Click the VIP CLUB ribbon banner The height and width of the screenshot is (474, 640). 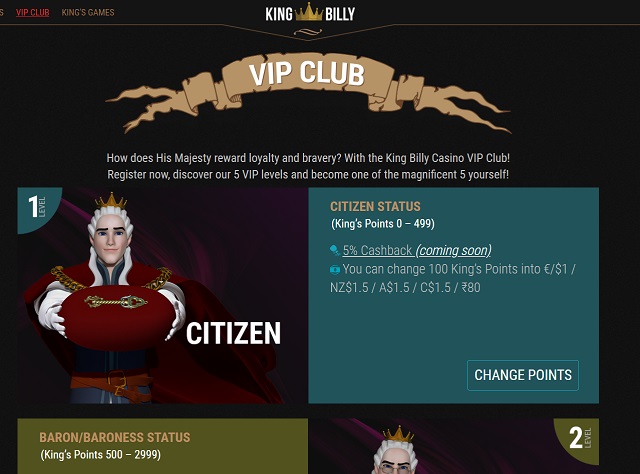[307, 92]
